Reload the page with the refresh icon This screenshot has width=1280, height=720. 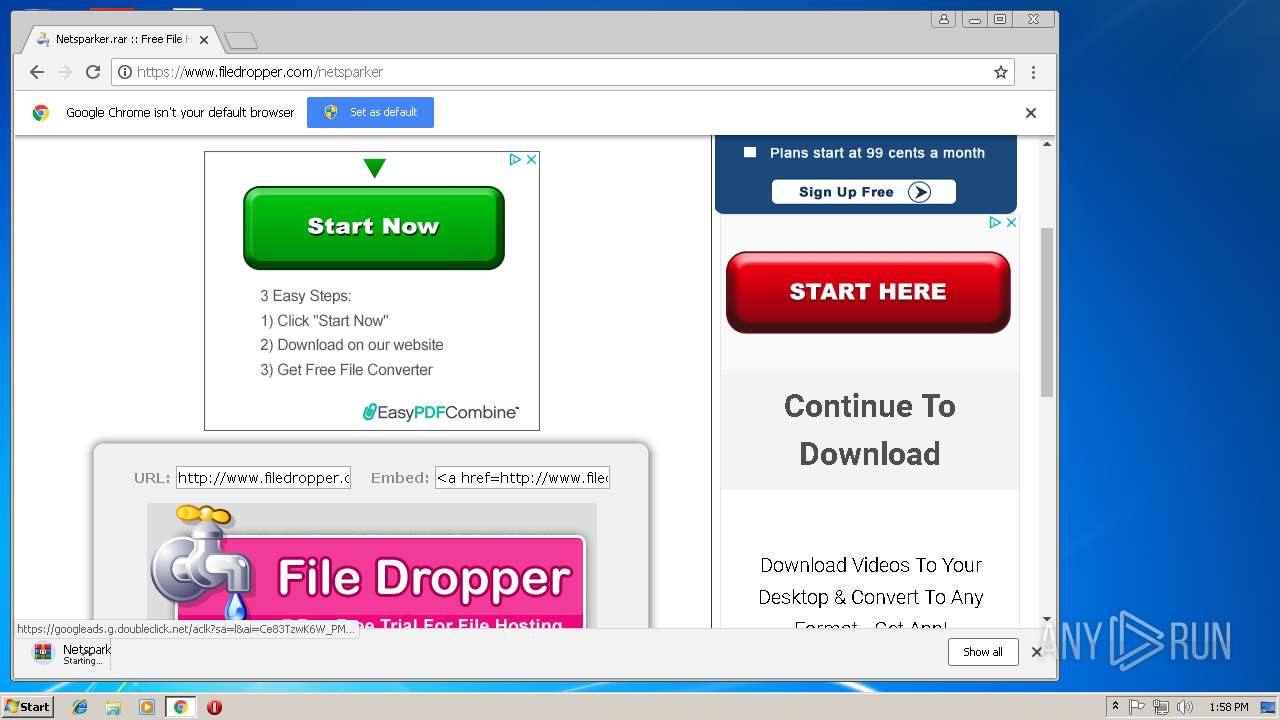point(93,72)
